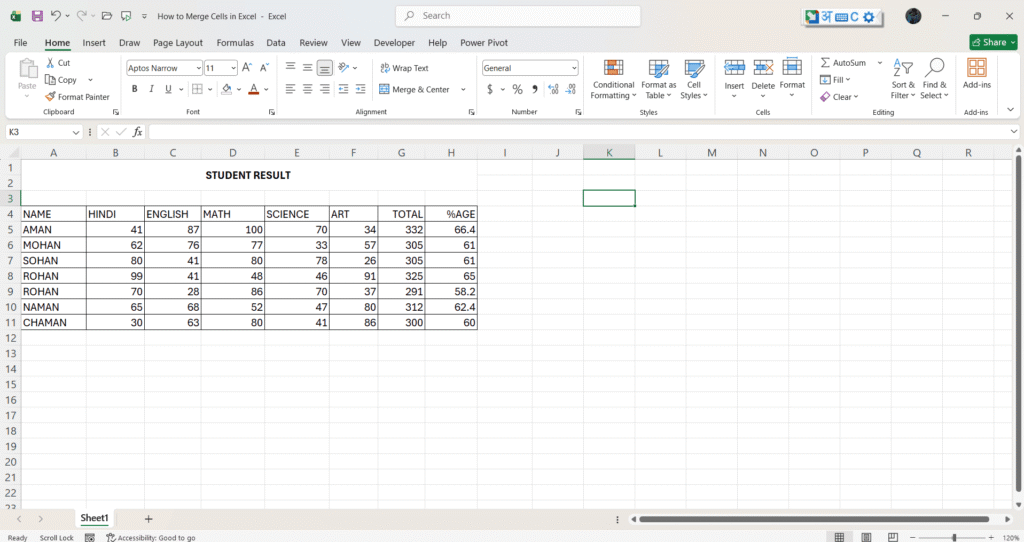Viewport: 1024px width, 542px height.
Task: Apply red Font Color A icon
Action: pos(254,89)
